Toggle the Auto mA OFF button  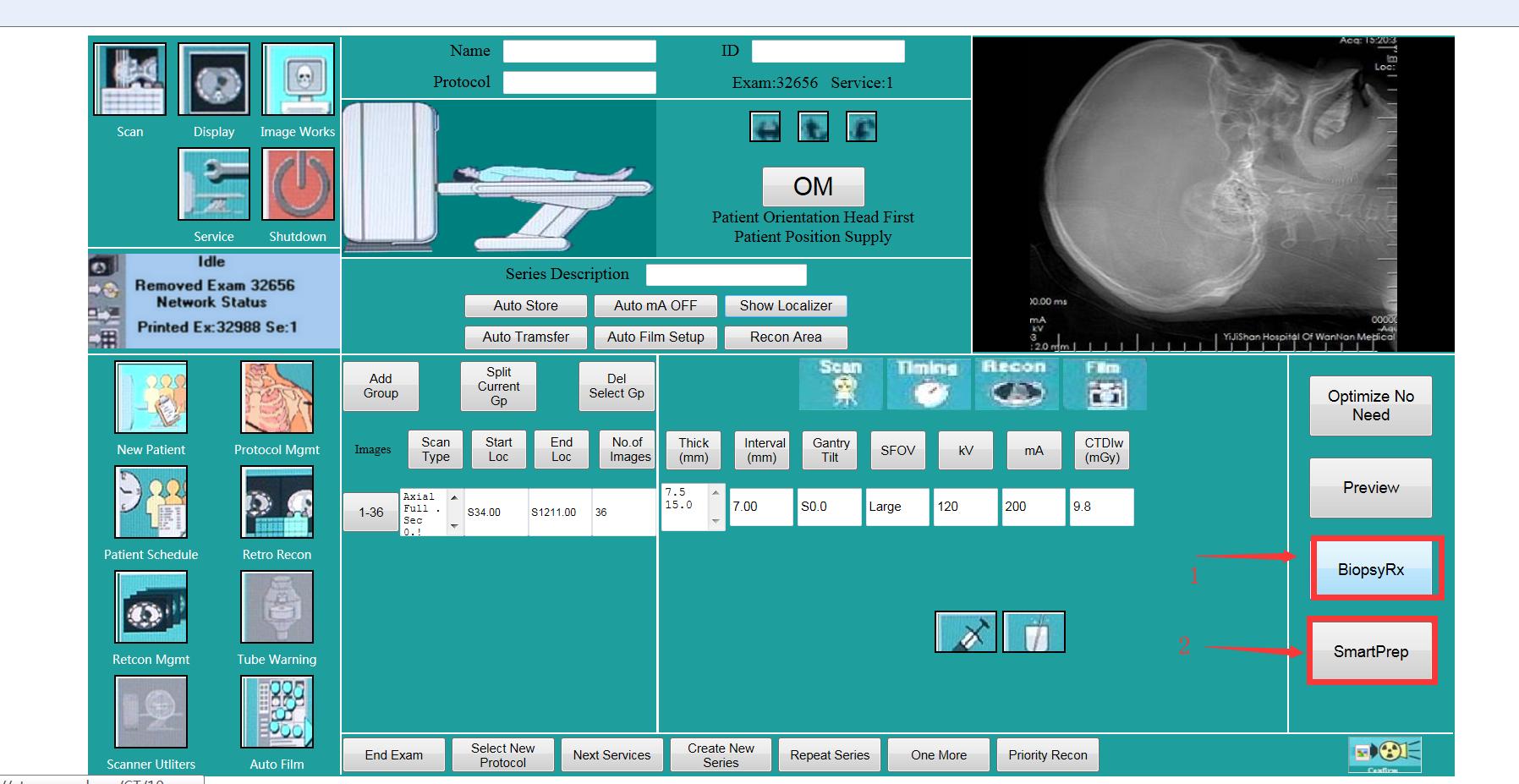click(655, 305)
